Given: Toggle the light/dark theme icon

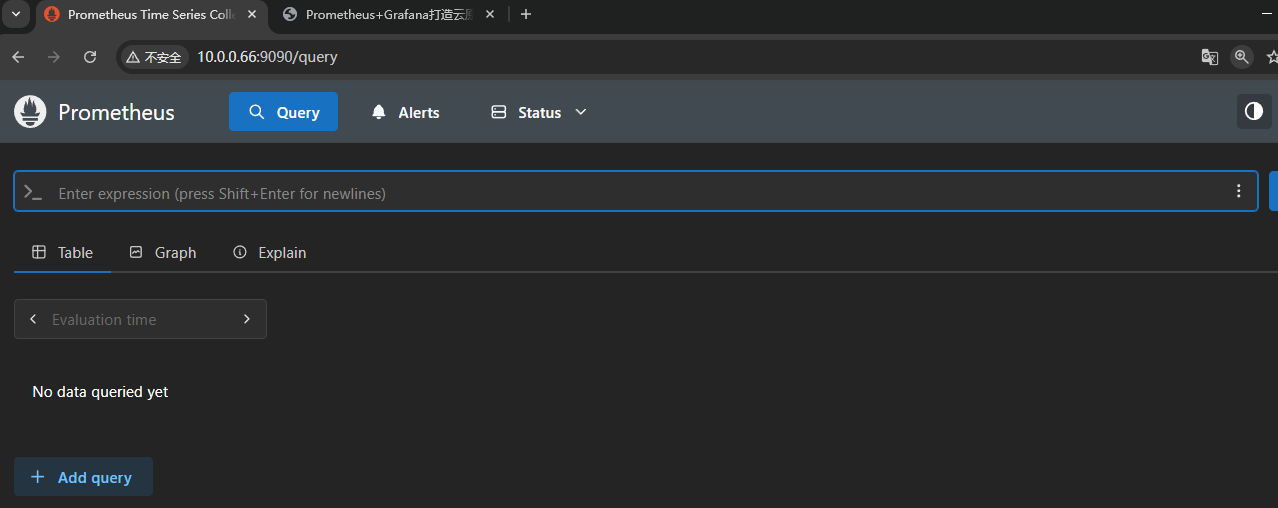Looking at the screenshot, I should tap(1254, 111).
